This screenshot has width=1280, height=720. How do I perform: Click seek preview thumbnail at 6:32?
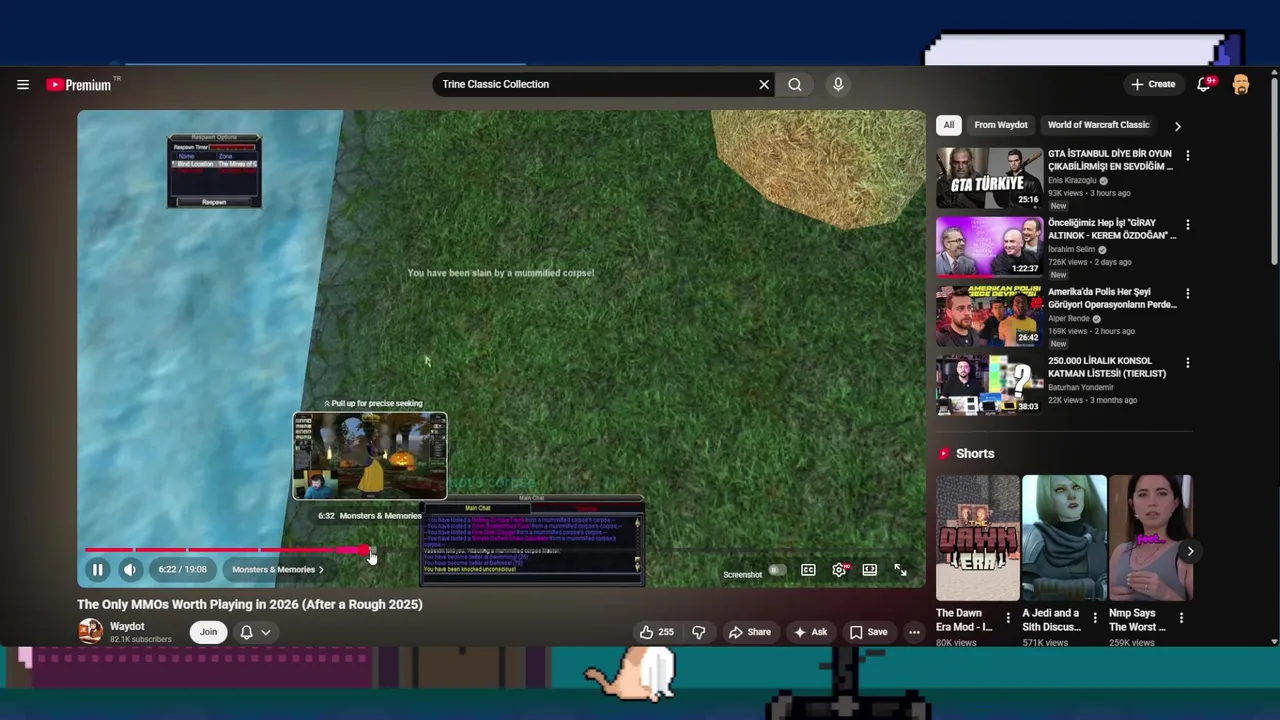click(x=370, y=456)
